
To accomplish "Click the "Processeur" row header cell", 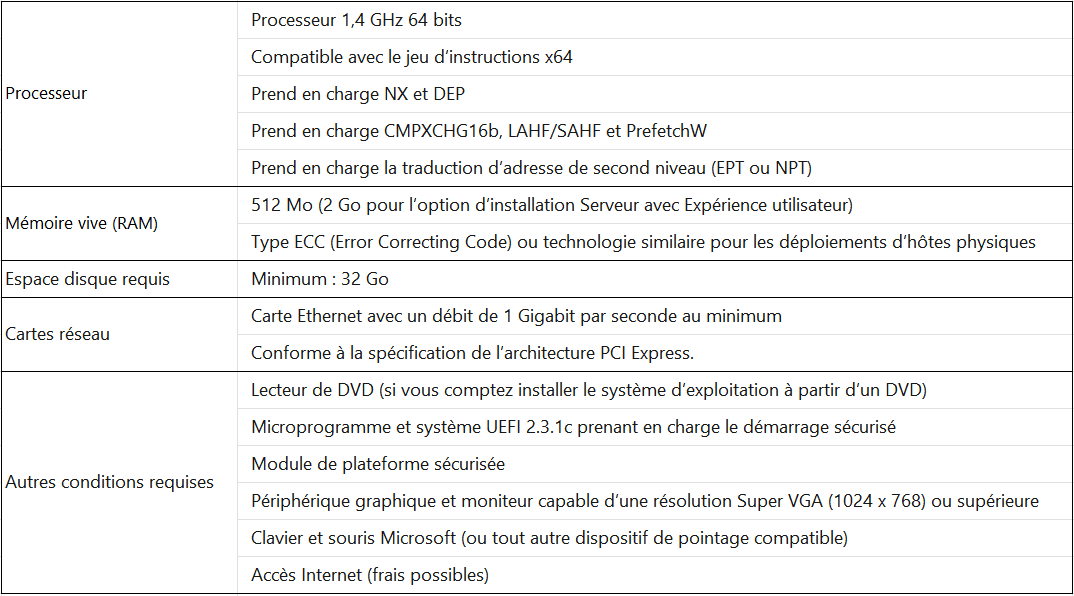I will click(x=47, y=93).
